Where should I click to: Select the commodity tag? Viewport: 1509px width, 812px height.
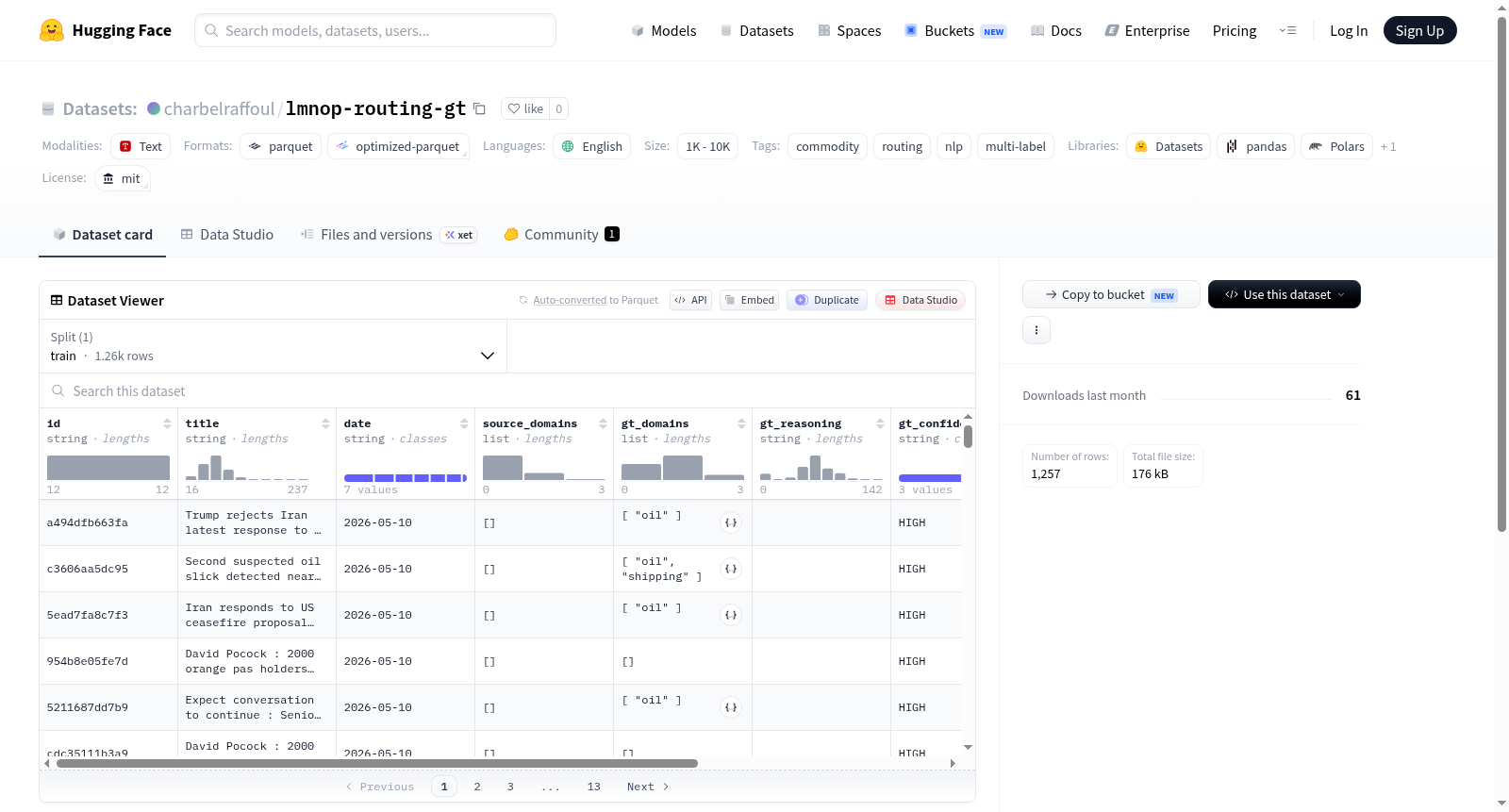pyautogui.click(x=827, y=146)
